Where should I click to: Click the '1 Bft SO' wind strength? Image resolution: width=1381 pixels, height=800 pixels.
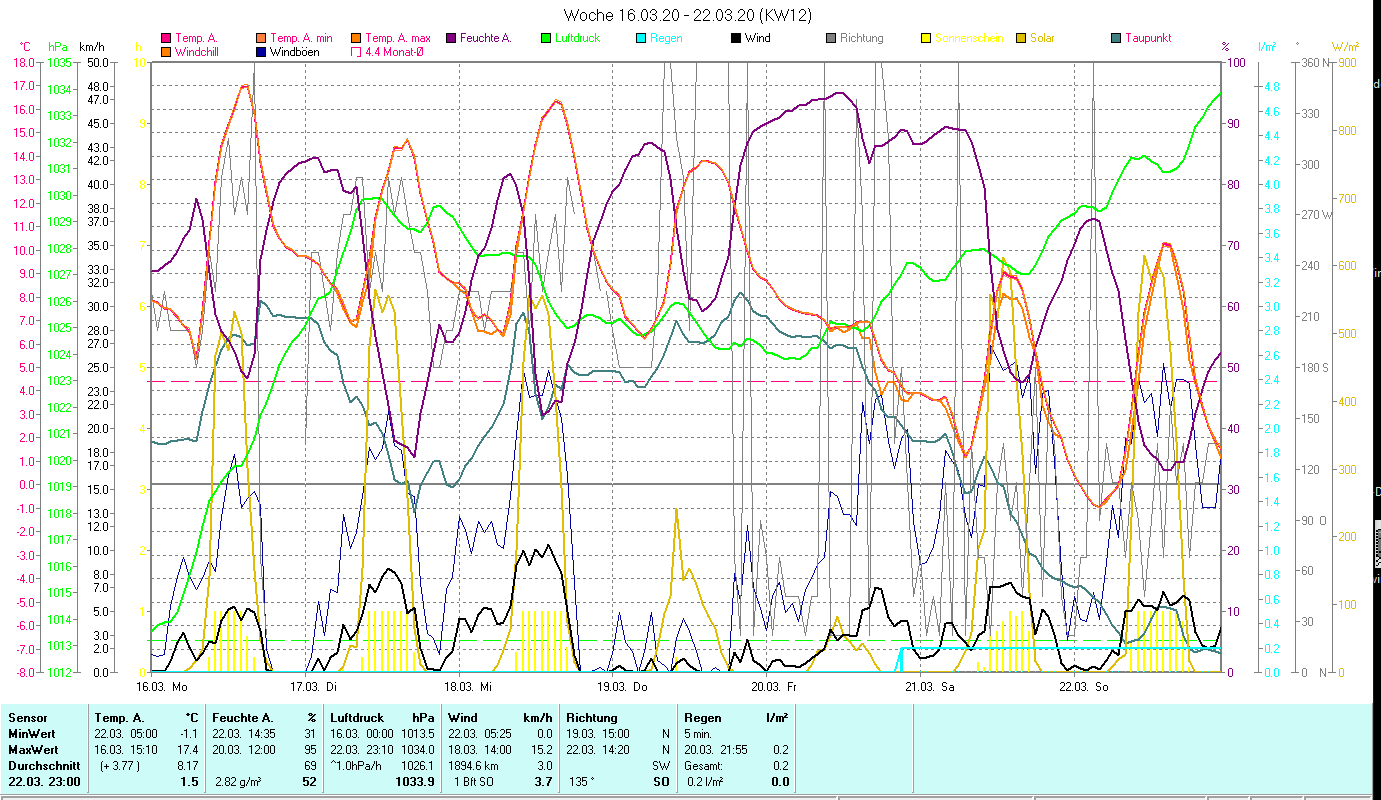[x=472, y=782]
